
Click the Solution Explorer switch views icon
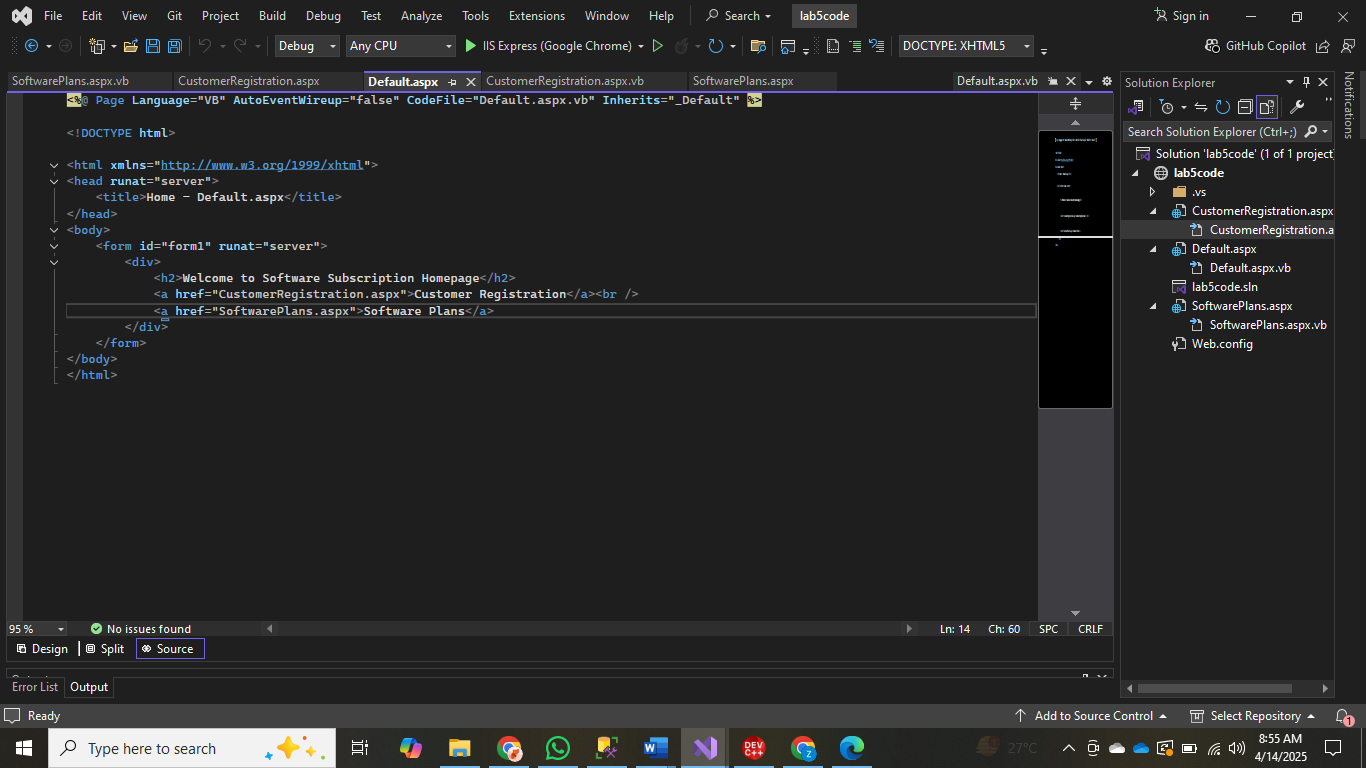[x=1136, y=107]
